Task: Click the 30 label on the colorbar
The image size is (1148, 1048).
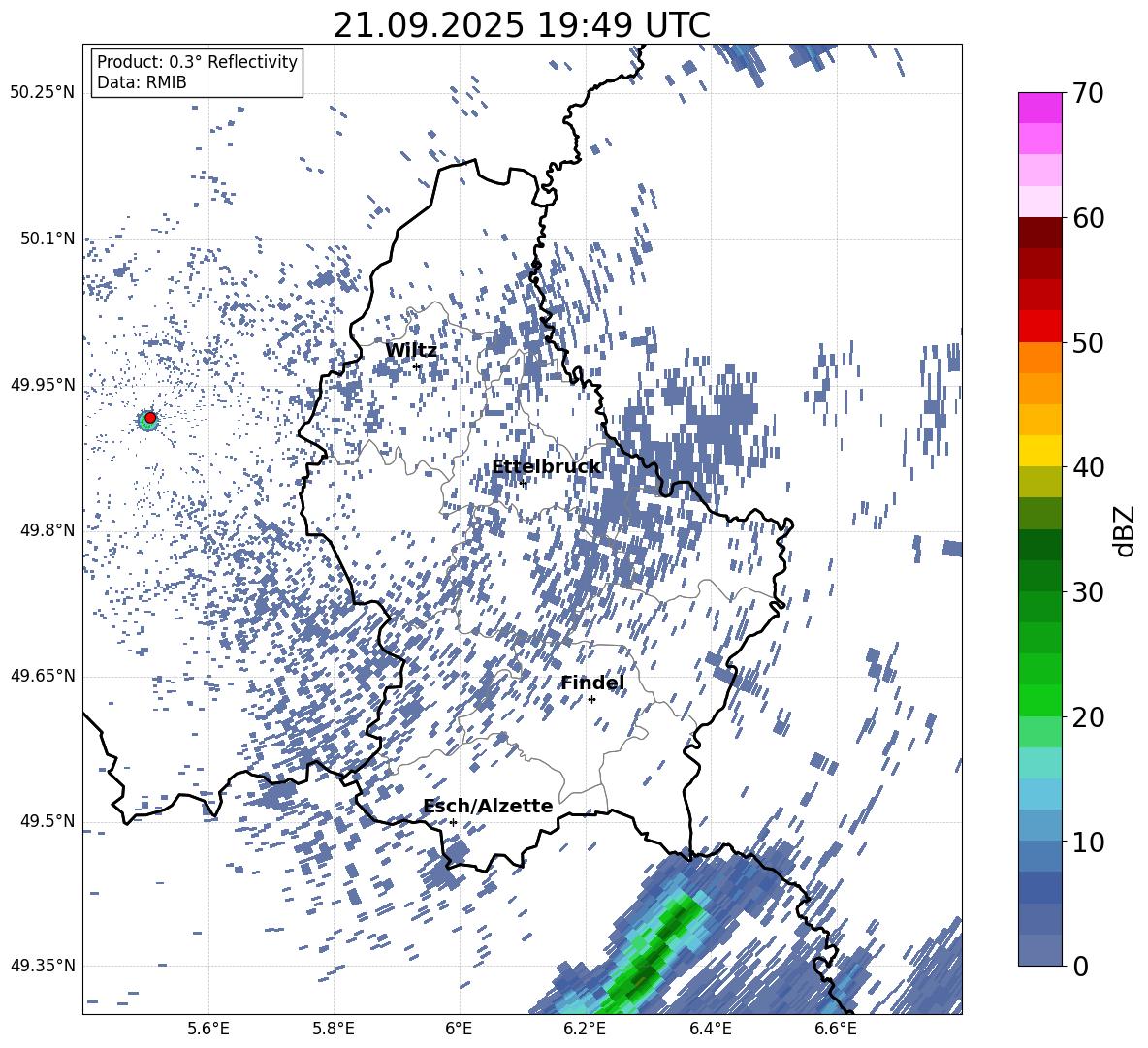Action: [1088, 592]
